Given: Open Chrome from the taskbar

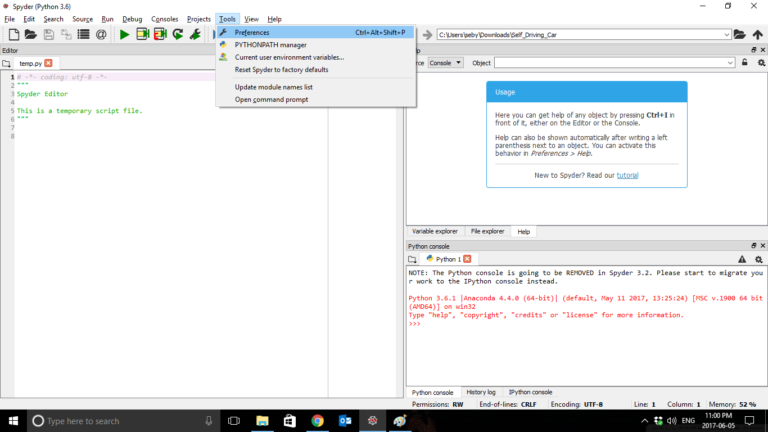Looking at the screenshot, I should 317,421.
